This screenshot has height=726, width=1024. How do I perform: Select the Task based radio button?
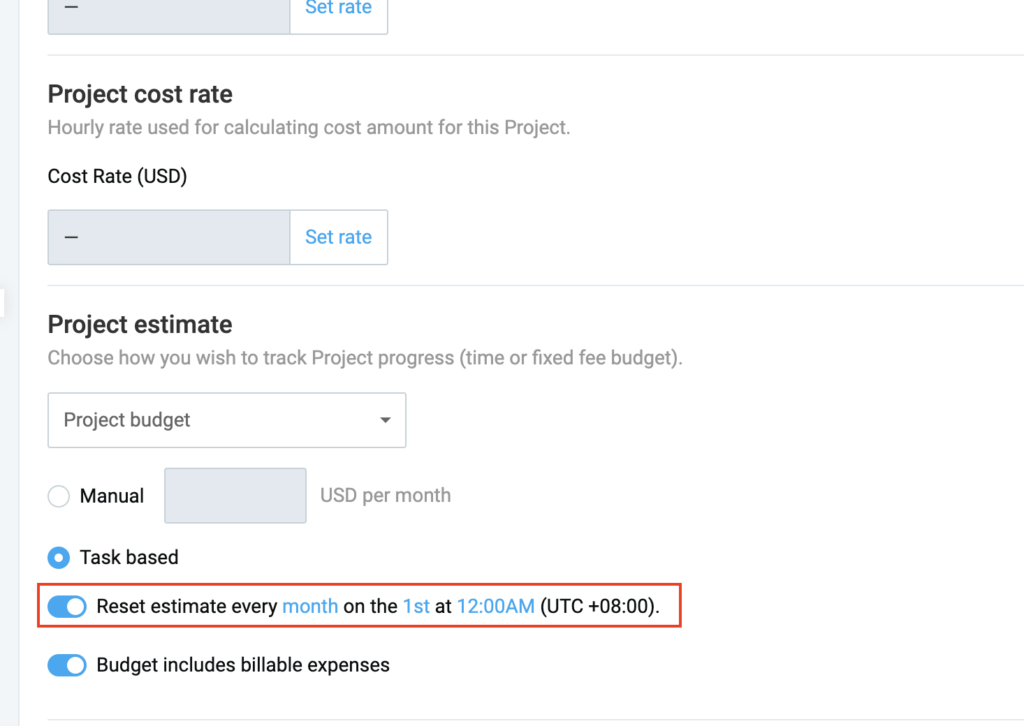coord(59,557)
